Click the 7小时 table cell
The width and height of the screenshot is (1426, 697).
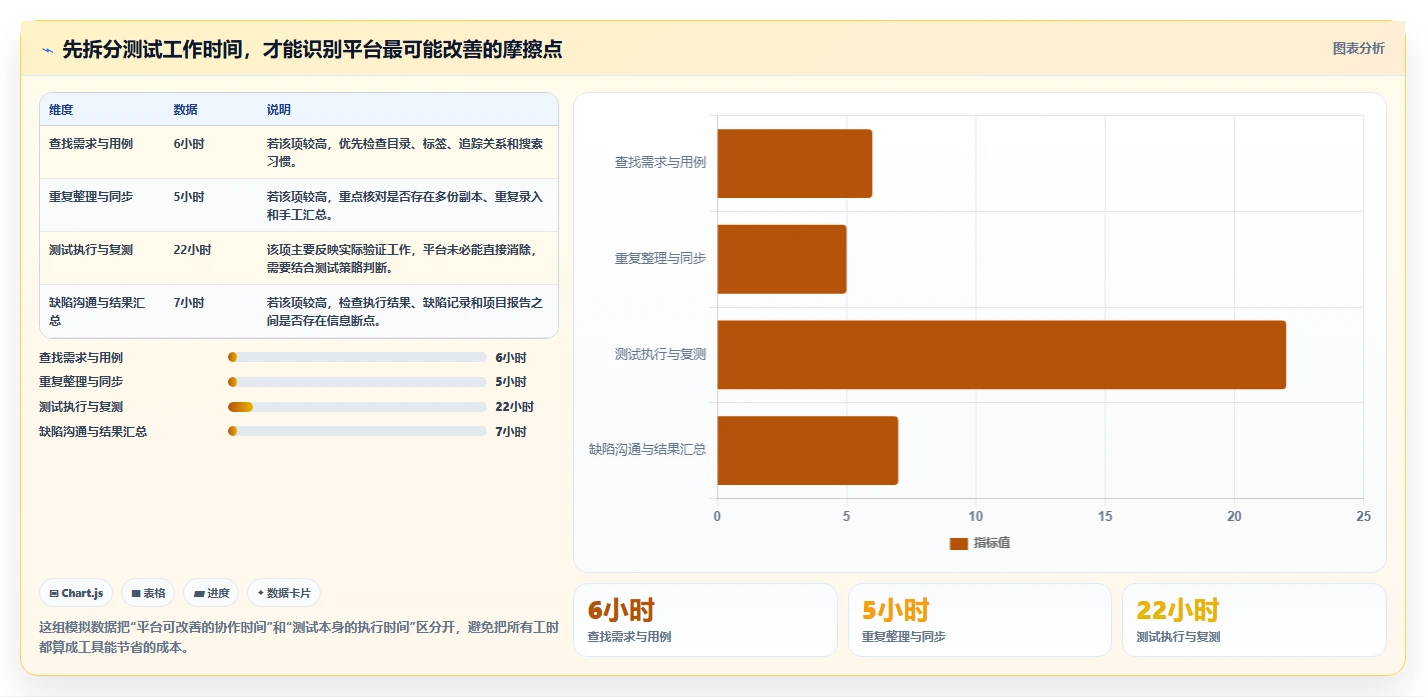pyautogui.click(x=188, y=303)
